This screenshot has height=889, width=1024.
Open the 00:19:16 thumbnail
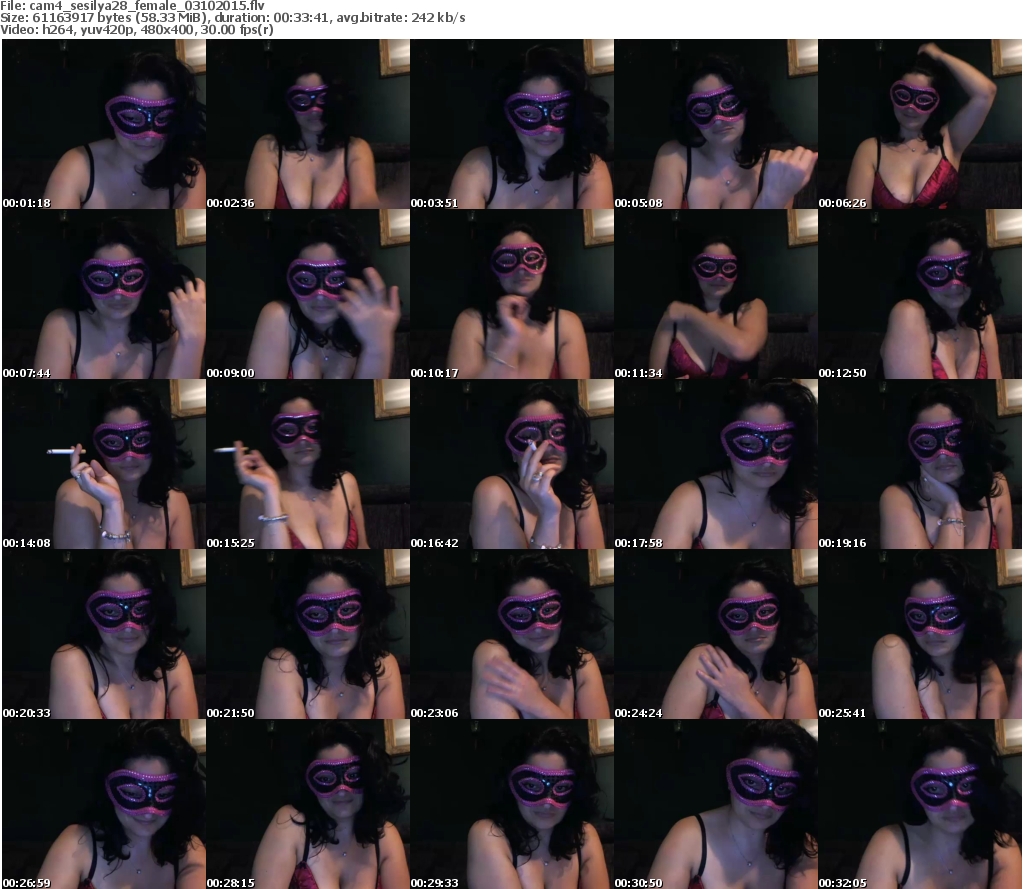pyautogui.click(x=920, y=464)
